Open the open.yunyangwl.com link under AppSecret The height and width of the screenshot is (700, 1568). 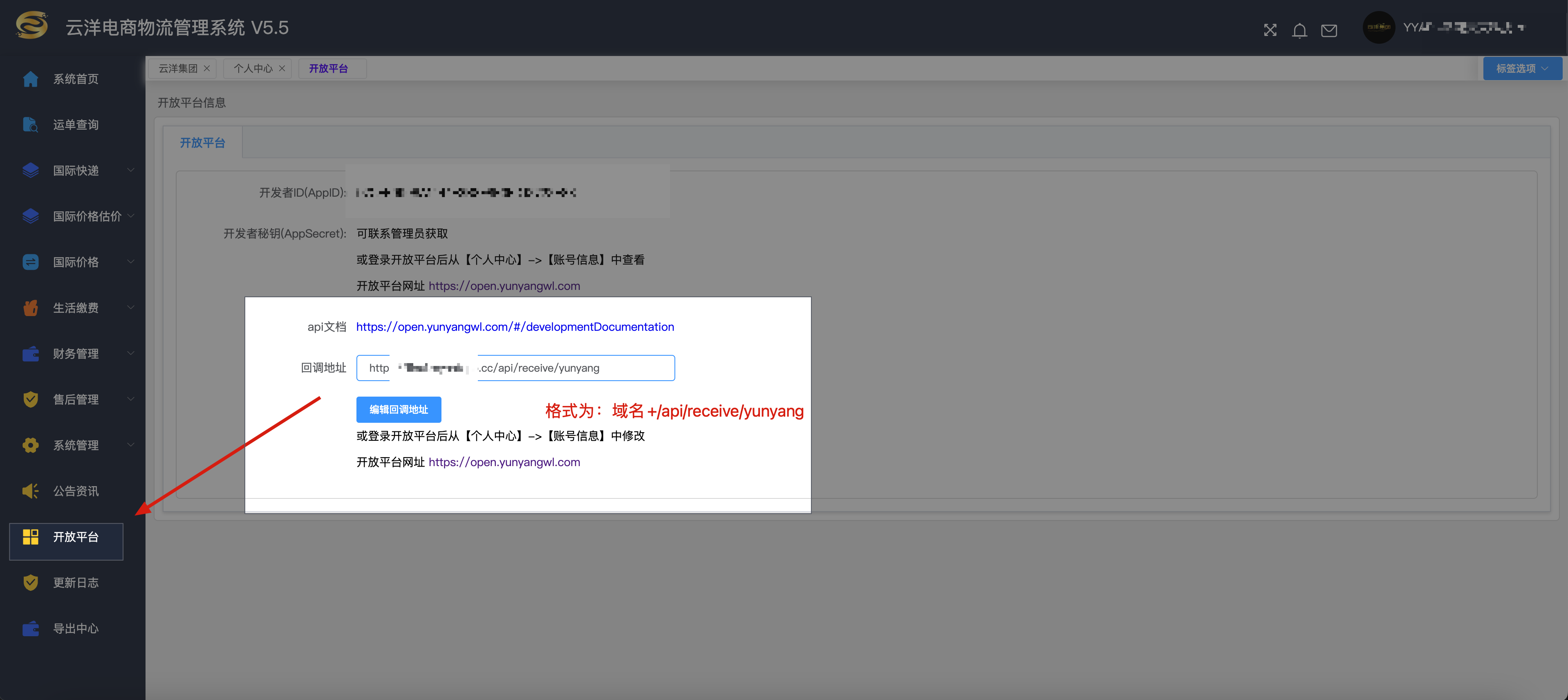coord(504,286)
